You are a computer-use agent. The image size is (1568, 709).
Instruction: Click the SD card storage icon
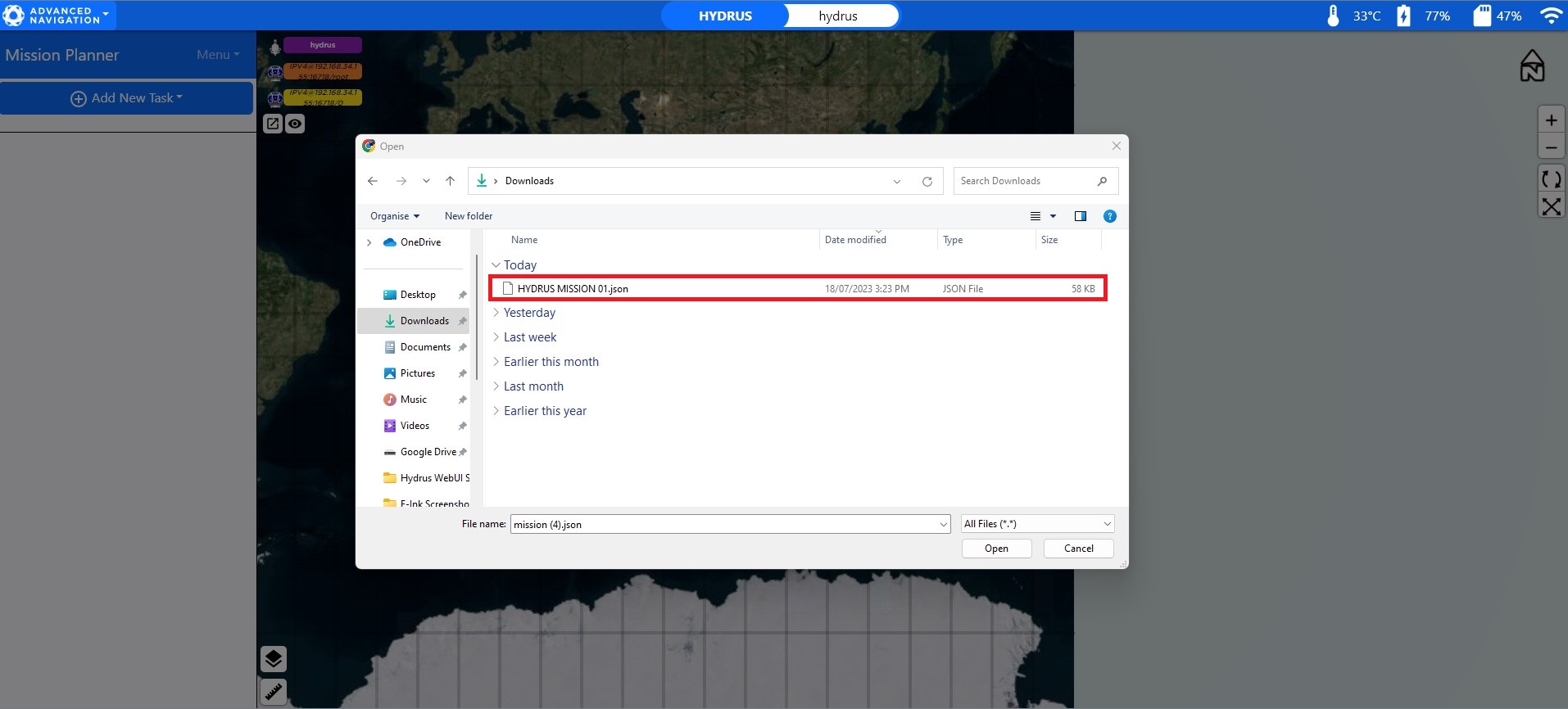point(1482,16)
